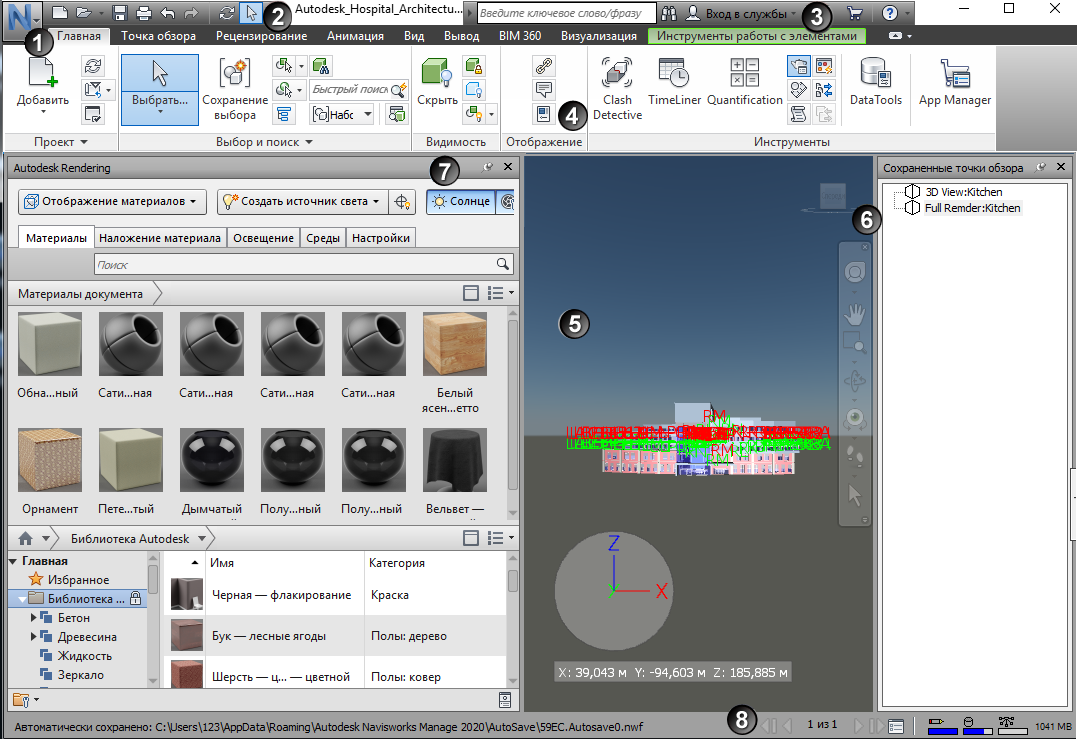Viewport: 1077px width, 739px height.
Task: Collapse the Главная tree node
Action: (x=13, y=561)
